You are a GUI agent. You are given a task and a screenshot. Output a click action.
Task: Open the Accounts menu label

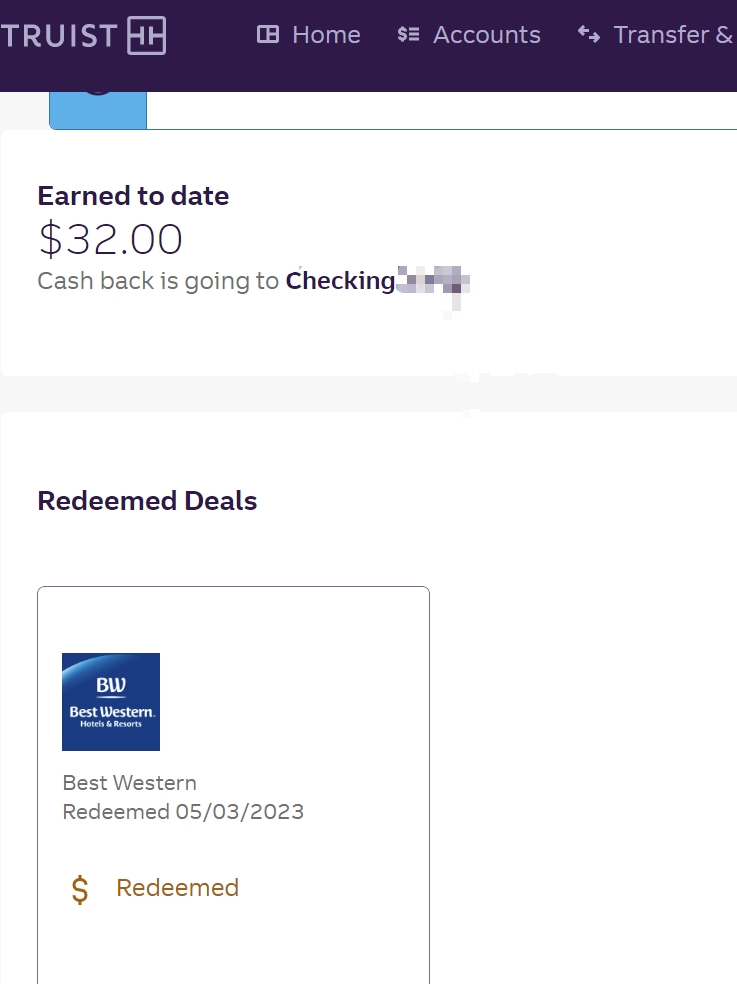(487, 35)
